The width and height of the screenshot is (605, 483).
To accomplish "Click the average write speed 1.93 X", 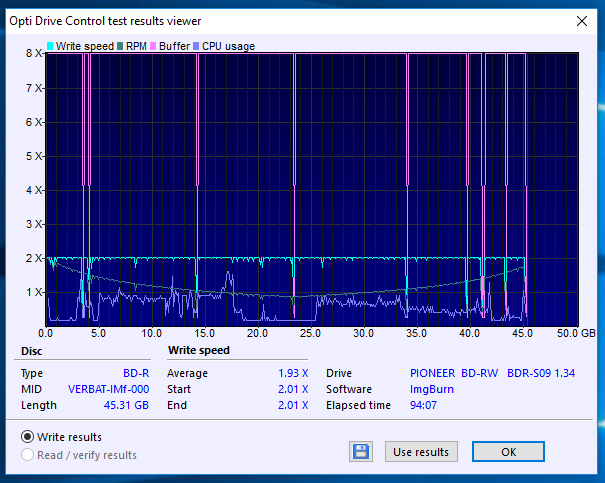I will click(x=293, y=373).
